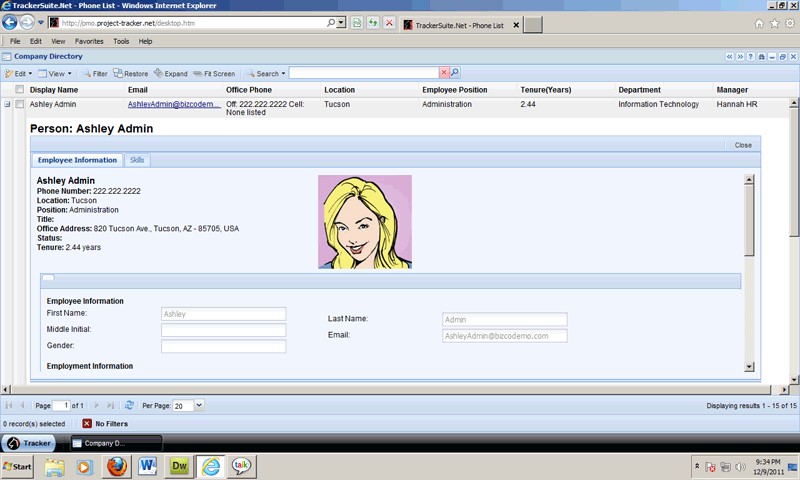This screenshot has width=800, height=480.
Task: Go to the previous results page
Action: [22, 405]
